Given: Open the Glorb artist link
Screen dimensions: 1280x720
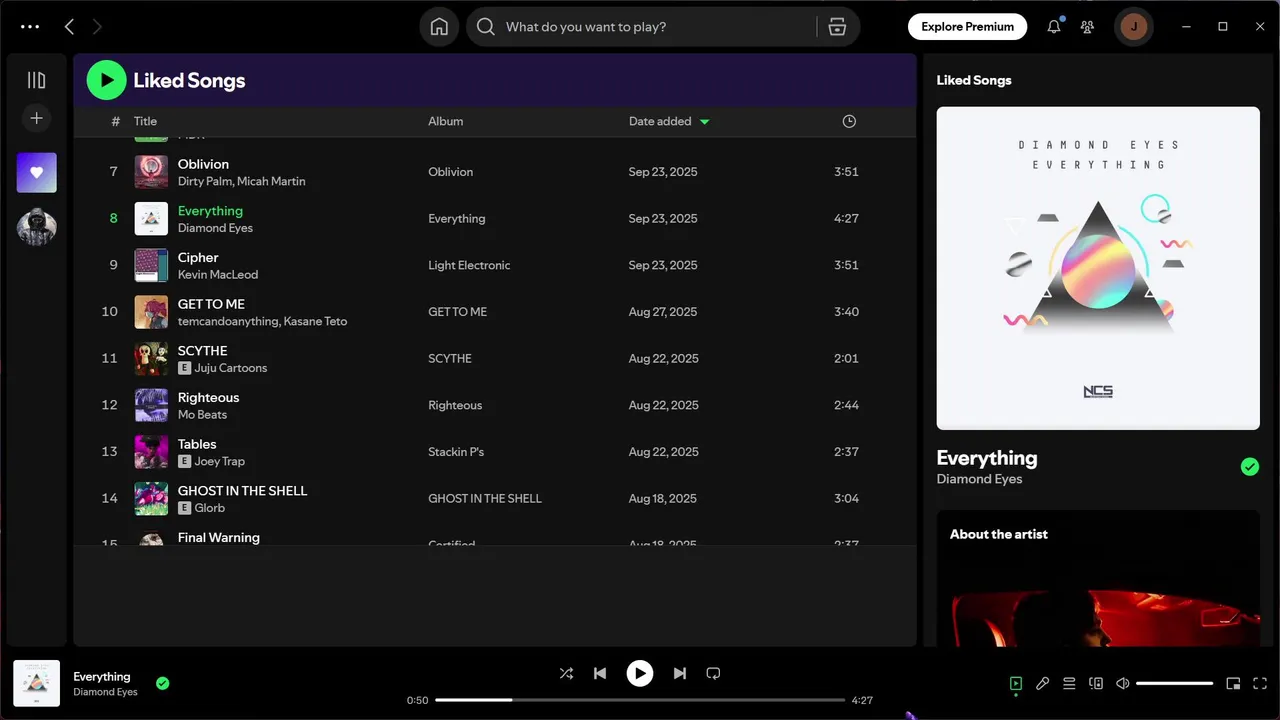Looking at the screenshot, I should [210, 508].
